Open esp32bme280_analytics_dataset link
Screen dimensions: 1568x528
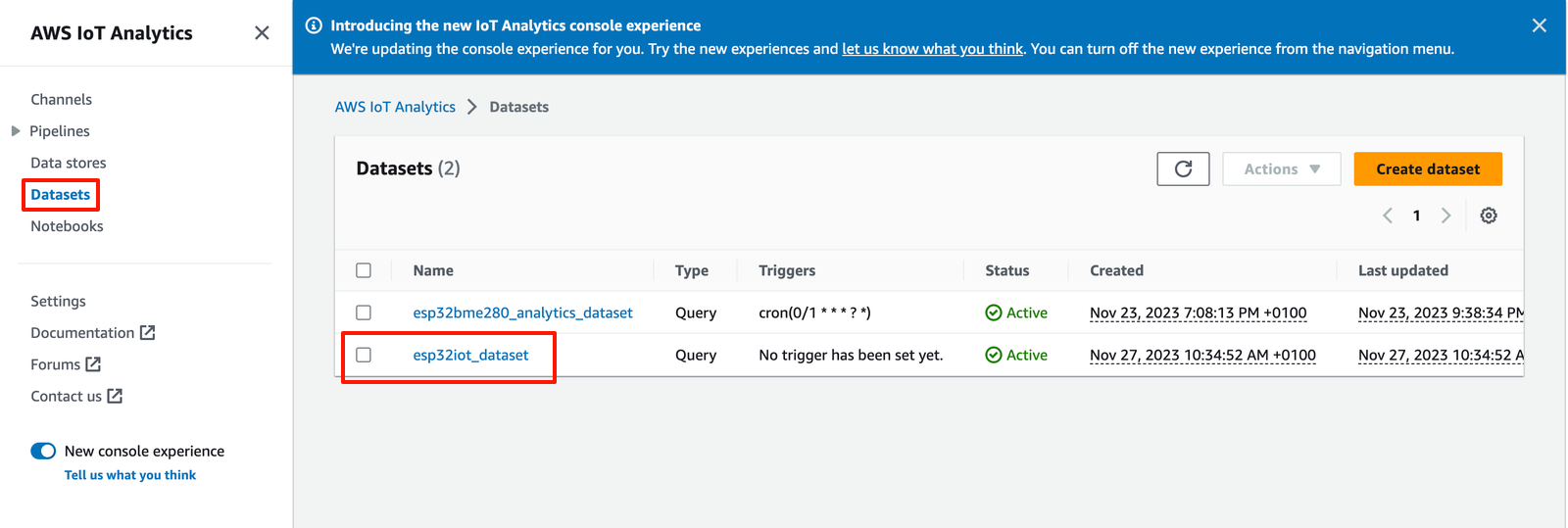pos(522,312)
